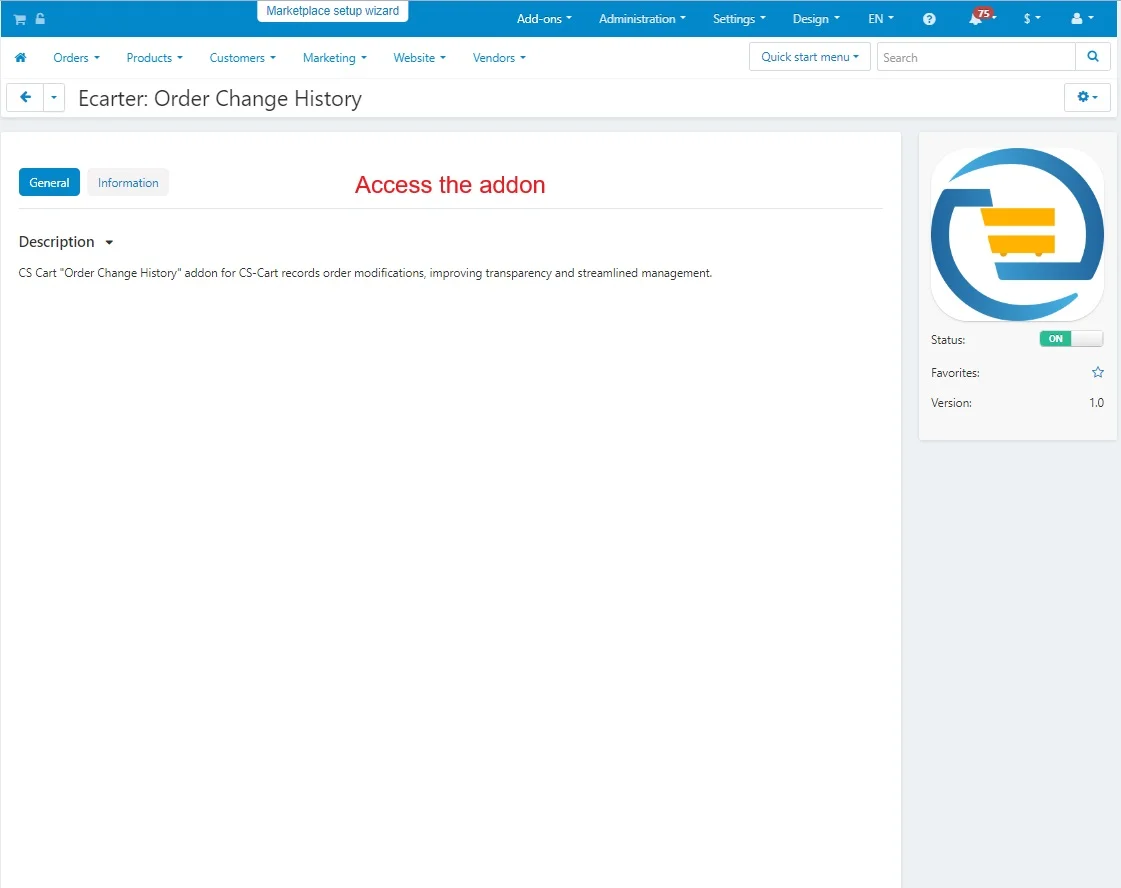Click the Status: label
Viewport: 1121px width, 888px height.
(x=948, y=340)
